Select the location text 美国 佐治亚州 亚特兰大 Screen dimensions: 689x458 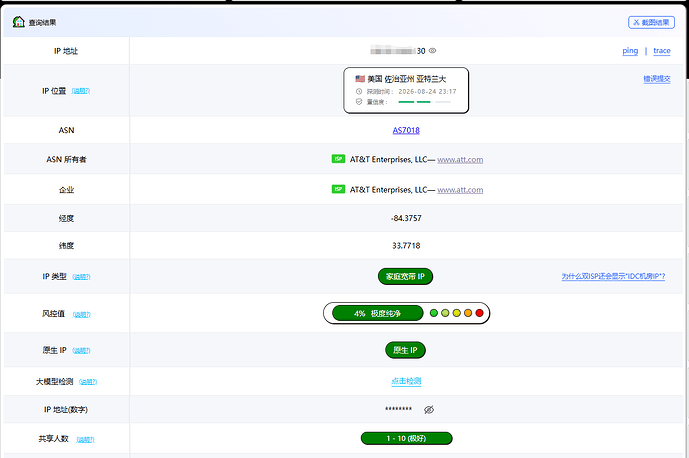(x=407, y=79)
